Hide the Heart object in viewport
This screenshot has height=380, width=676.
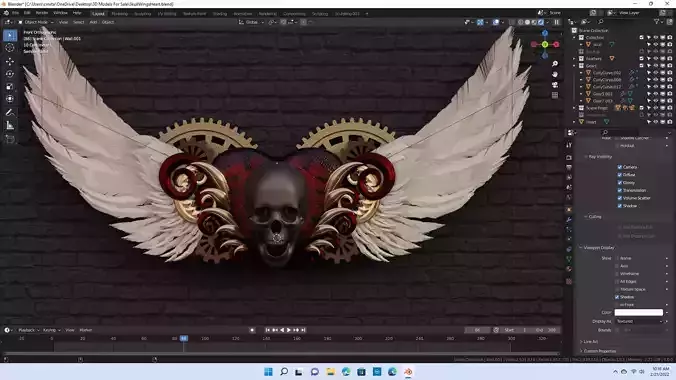[655, 122]
